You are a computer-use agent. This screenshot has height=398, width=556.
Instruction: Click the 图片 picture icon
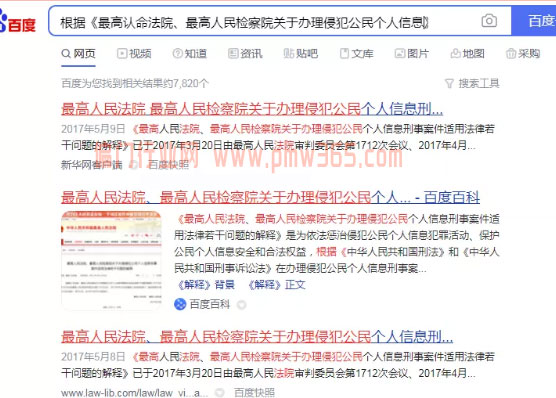coord(400,54)
